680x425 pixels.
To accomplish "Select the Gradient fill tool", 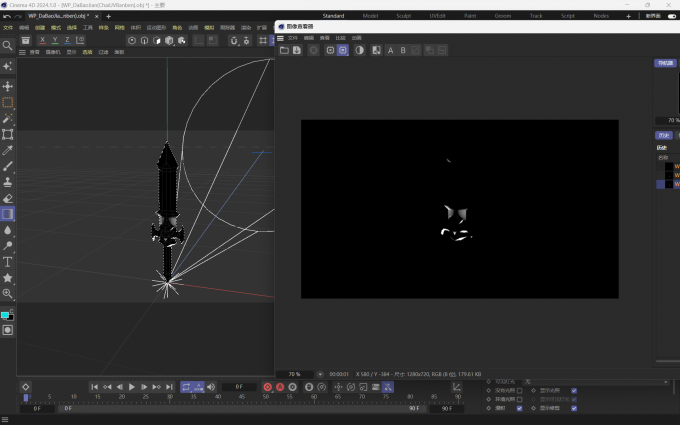I will pos(7,214).
